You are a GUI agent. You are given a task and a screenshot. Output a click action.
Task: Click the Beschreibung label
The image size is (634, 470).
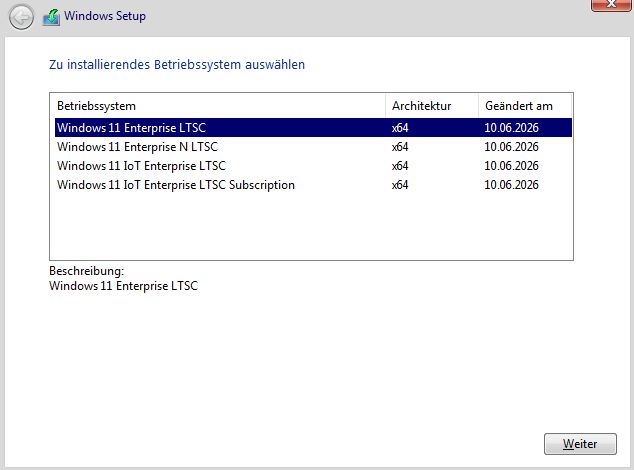(x=87, y=271)
